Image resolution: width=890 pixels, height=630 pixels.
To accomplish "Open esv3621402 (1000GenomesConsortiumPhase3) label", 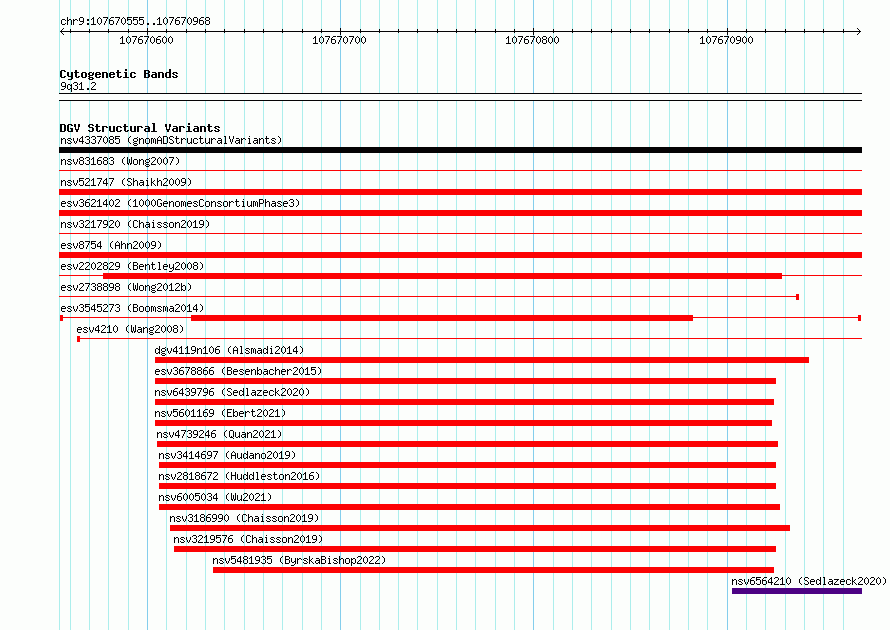I will pyautogui.click(x=180, y=203).
